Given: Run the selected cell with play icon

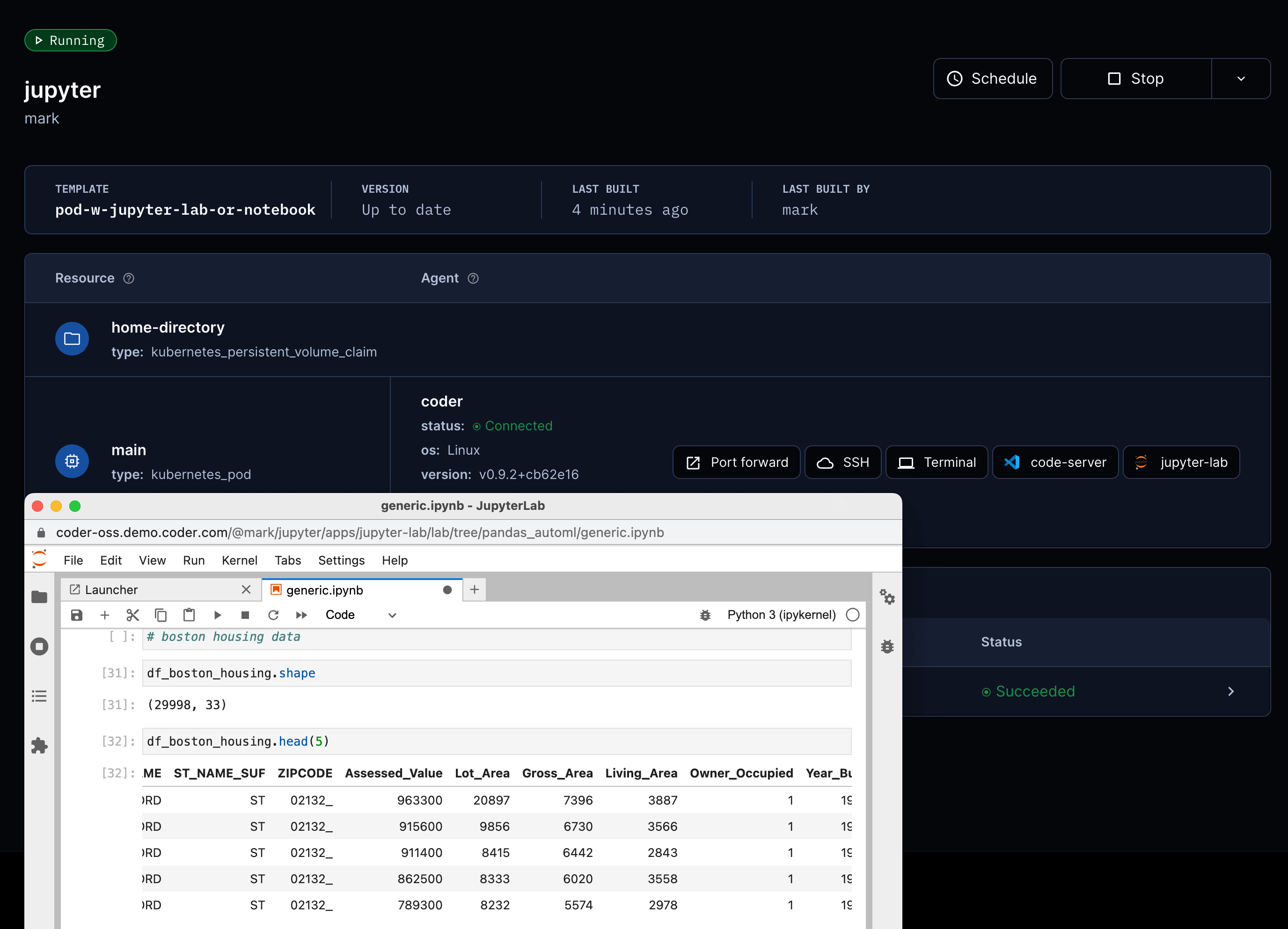Looking at the screenshot, I should point(218,615).
